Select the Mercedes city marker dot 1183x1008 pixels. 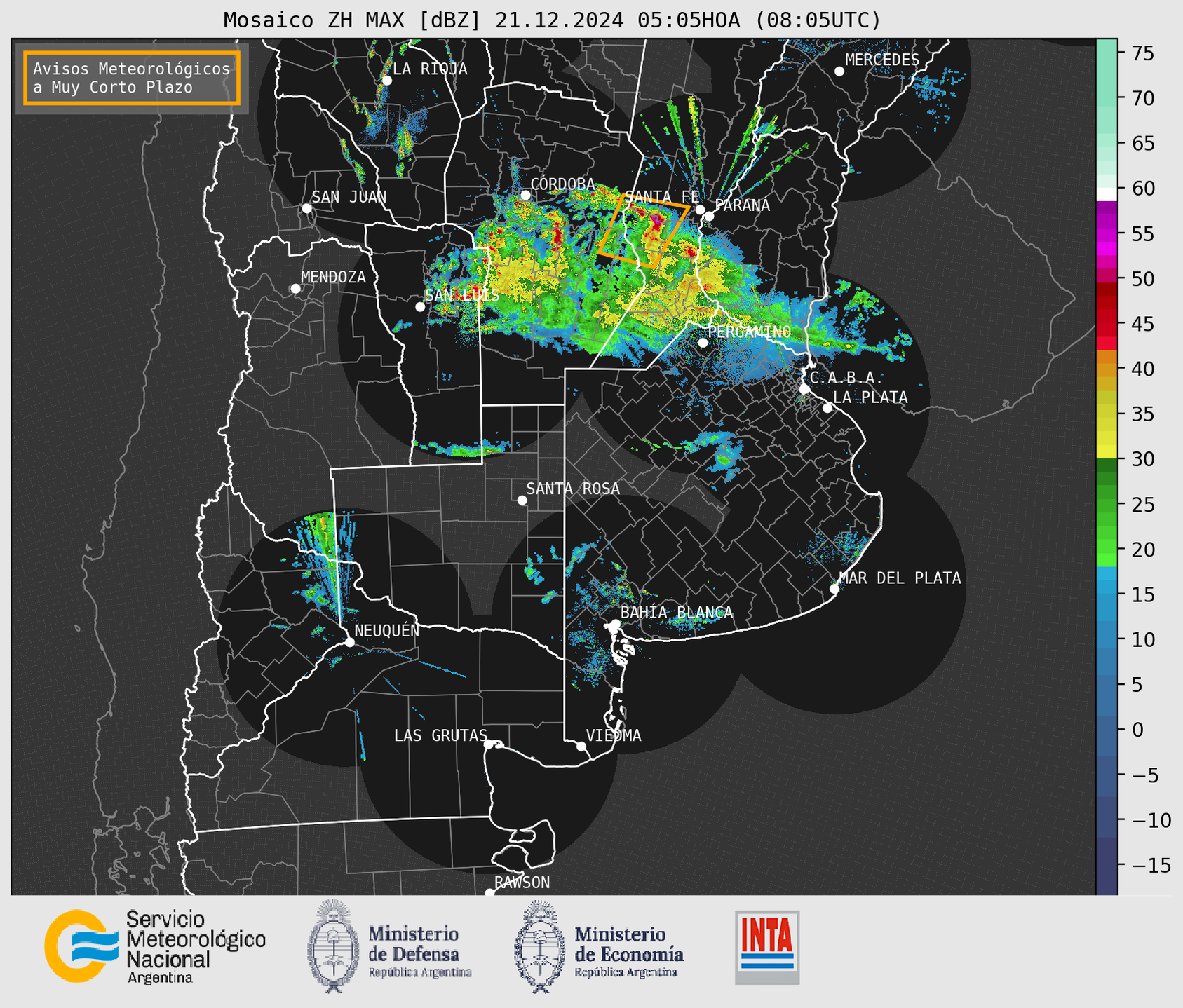pyautogui.click(x=839, y=71)
